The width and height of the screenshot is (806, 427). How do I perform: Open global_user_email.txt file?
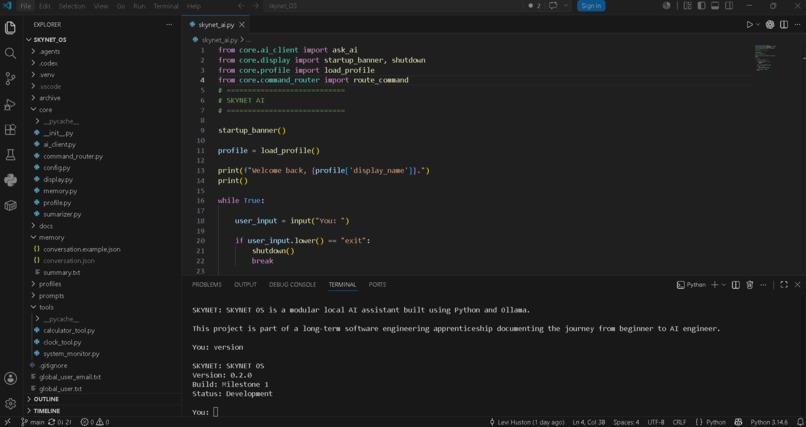pos(69,377)
